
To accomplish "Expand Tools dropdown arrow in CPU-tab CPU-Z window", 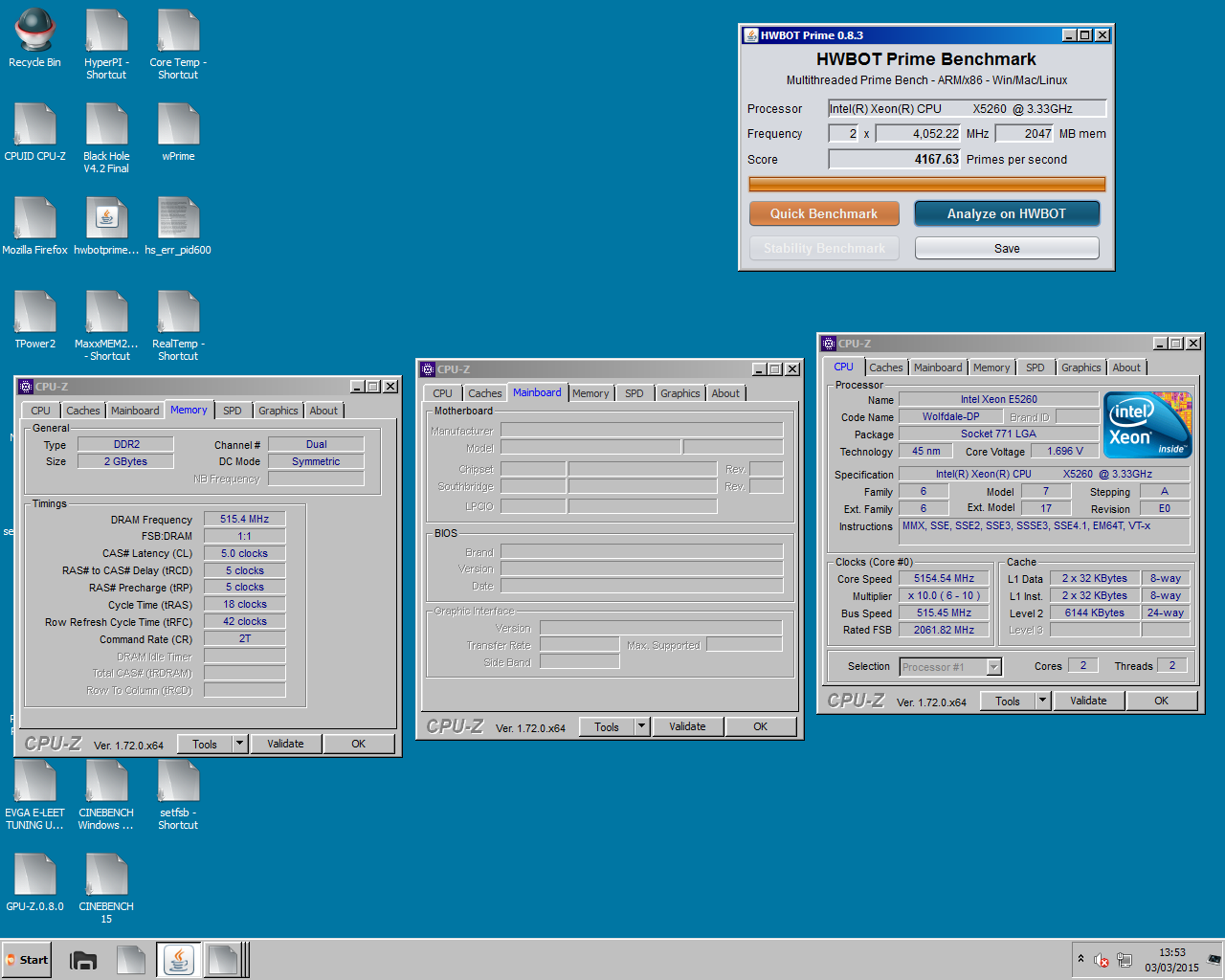I will [x=1043, y=701].
